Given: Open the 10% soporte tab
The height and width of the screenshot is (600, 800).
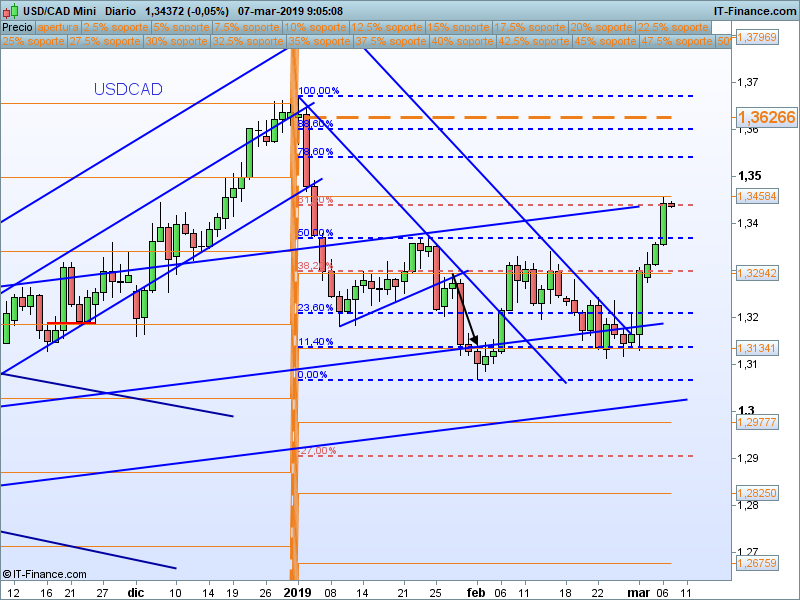Looking at the screenshot, I should (x=316, y=27).
